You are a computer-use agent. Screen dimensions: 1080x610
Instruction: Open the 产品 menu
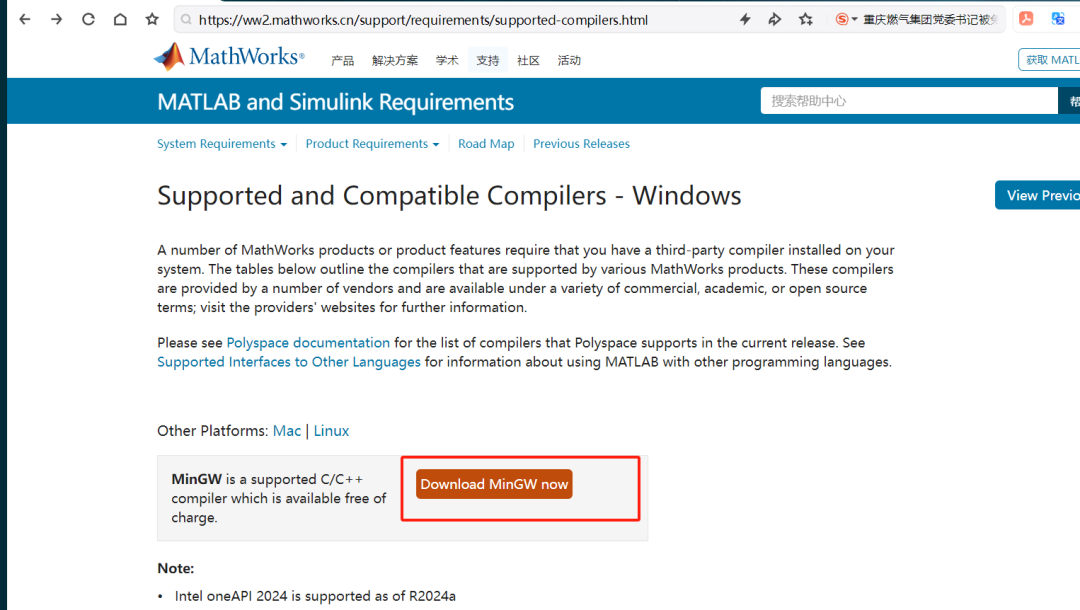click(342, 61)
